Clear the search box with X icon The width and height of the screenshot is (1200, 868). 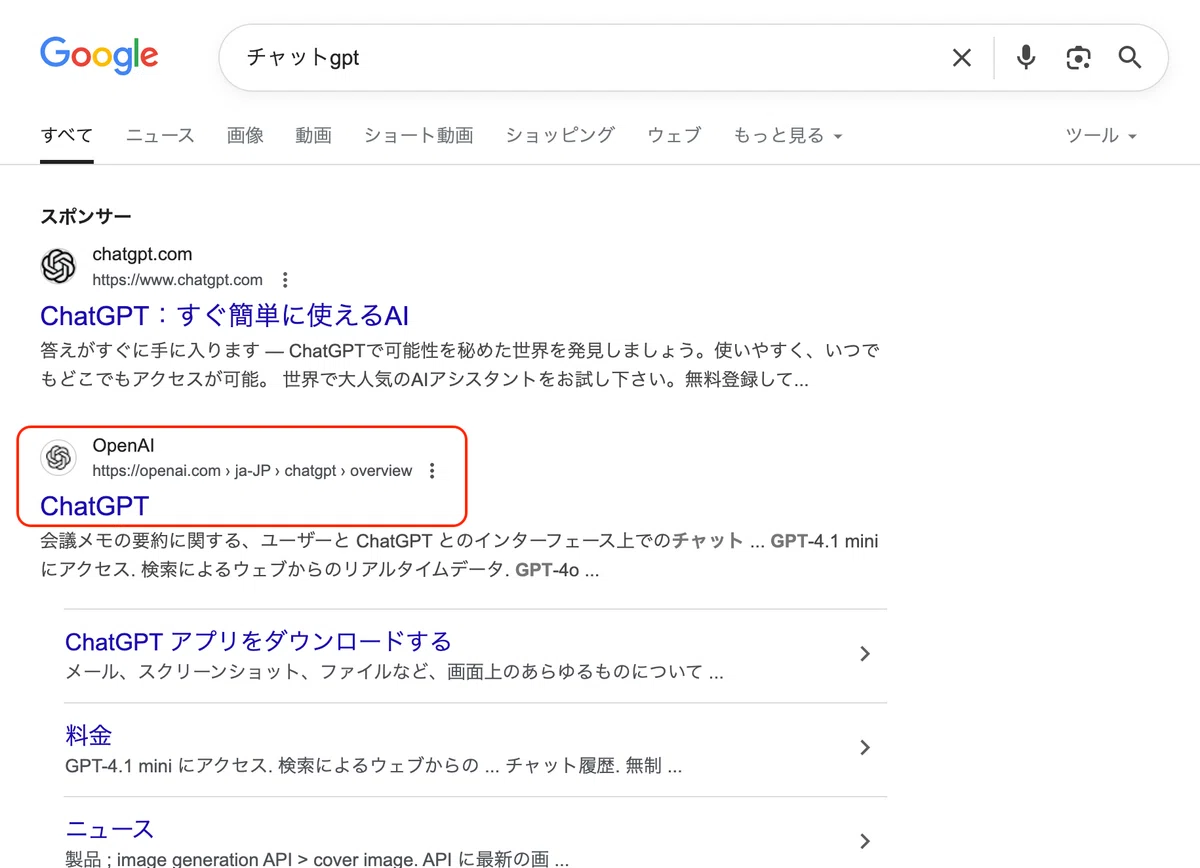pos(962,58)
